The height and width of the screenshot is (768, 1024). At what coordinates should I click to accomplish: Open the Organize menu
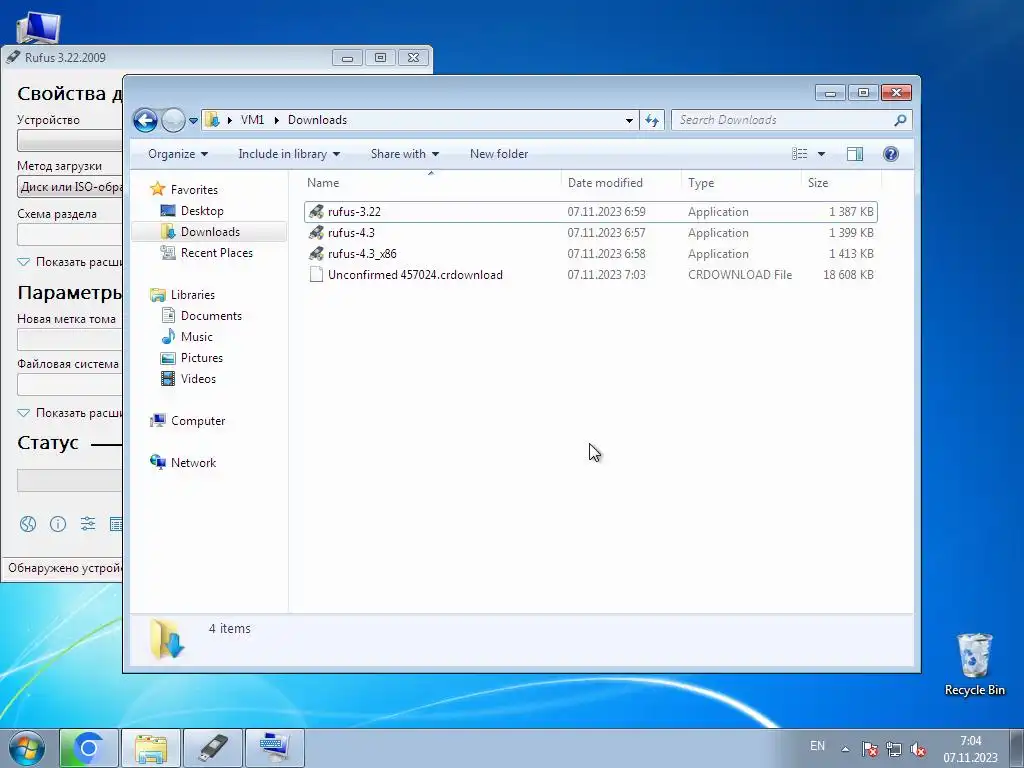pyautogui.click(x=178, y=154)
